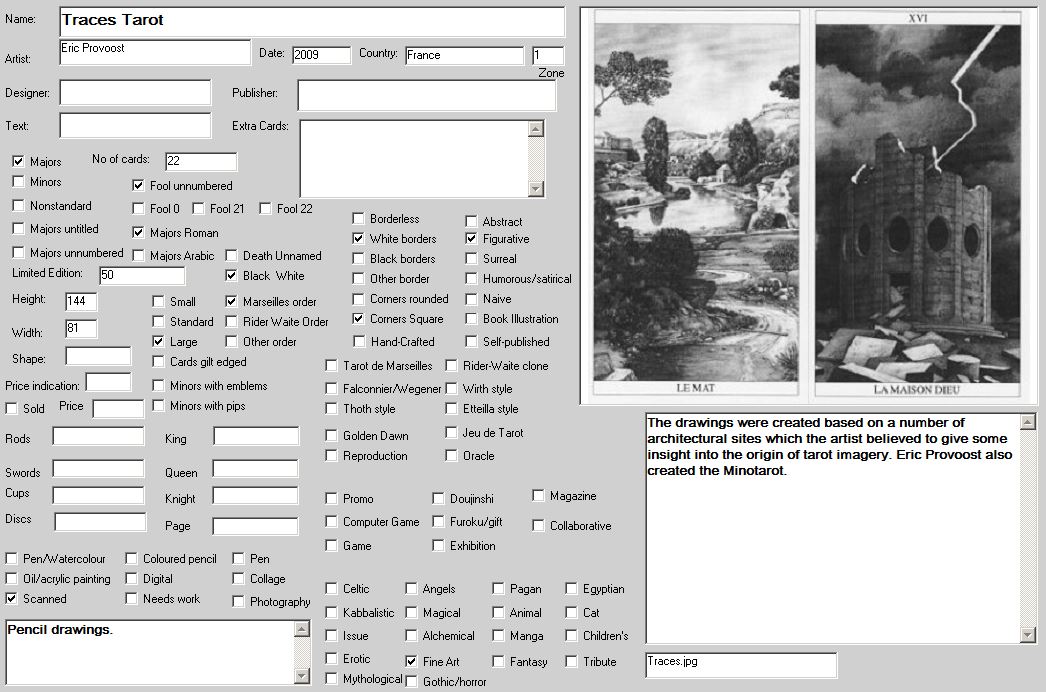Click the Rods suit name field
The width and height of the screenshot is (1046, 692).
point(99,436)
